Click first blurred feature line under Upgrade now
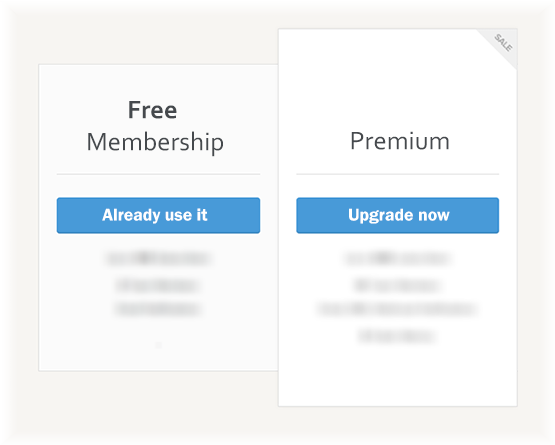The height and width of the screenshot is (445, 555). click(x=397, y=258)
